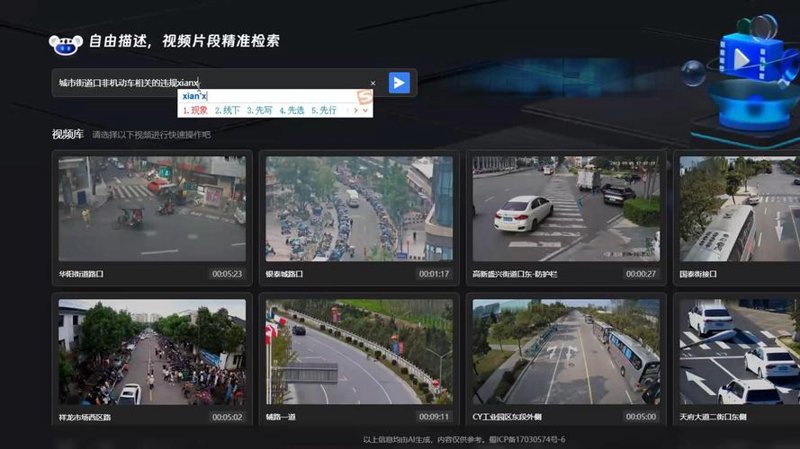
Task: Choose IME candidate 1 现象
Action: [x=195, y=110]
